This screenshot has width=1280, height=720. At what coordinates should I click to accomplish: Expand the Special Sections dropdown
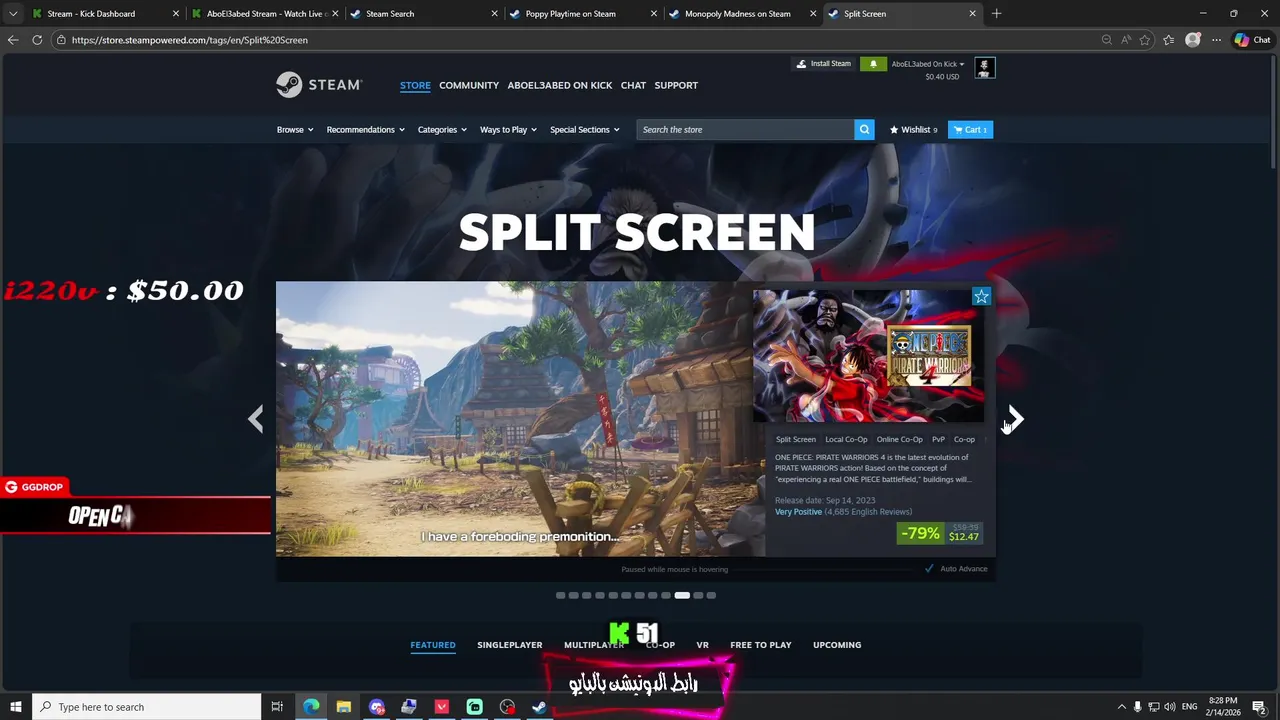585,130
